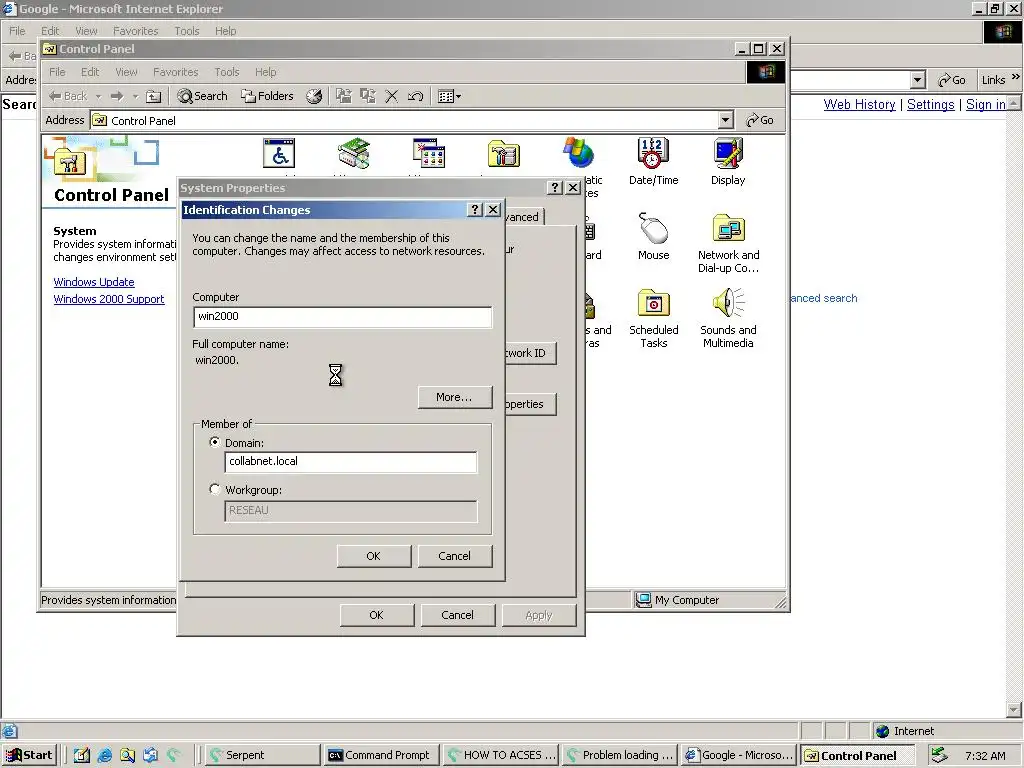Click Internet Explorer quick launch icon
The height and width of the screenshot is (768, 1024).
click(x=104, y=755)
